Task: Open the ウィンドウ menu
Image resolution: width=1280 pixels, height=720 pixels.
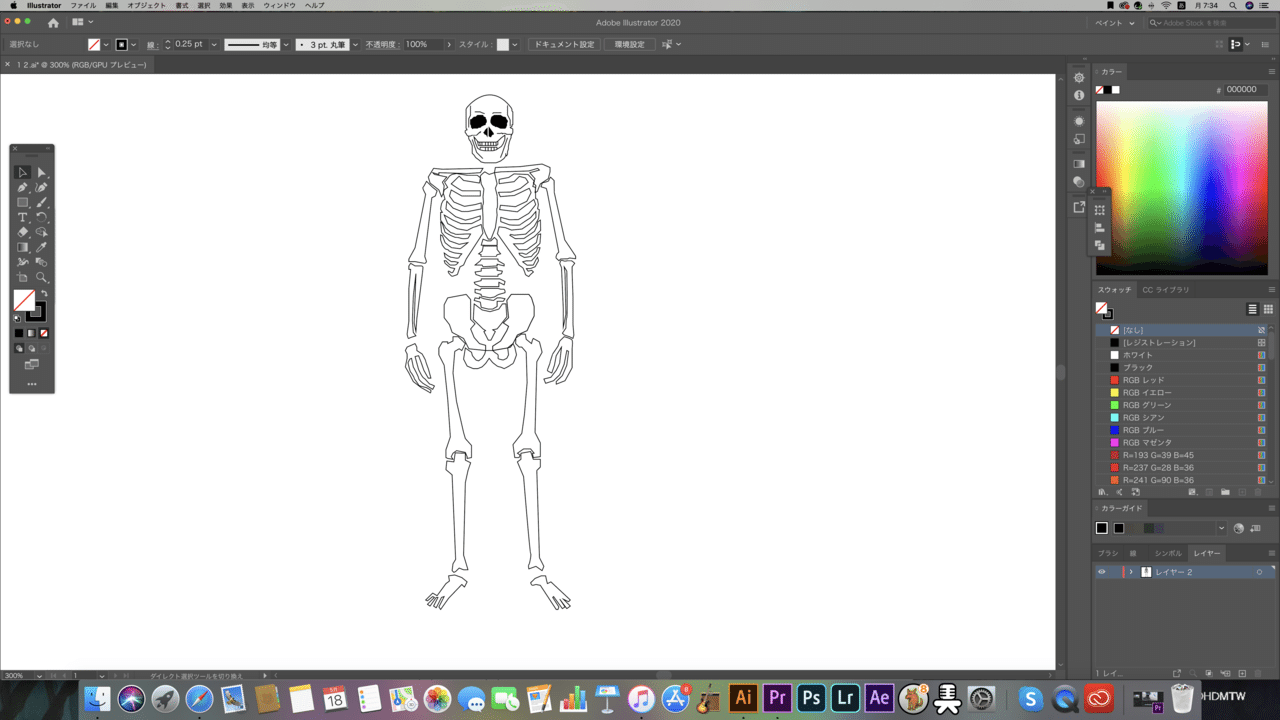Action: 279,5
